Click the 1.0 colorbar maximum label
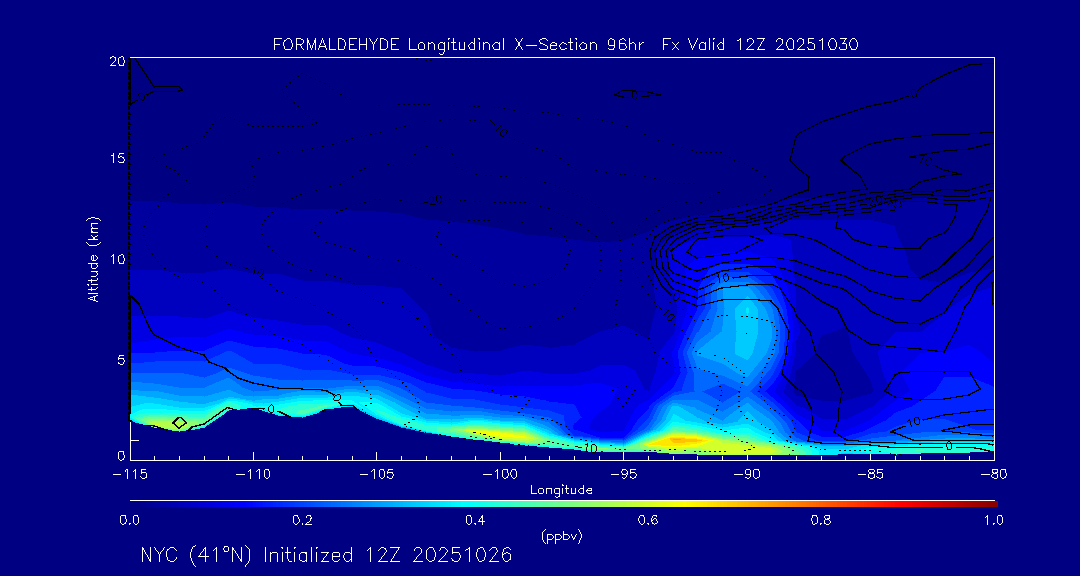 (994, 520)
